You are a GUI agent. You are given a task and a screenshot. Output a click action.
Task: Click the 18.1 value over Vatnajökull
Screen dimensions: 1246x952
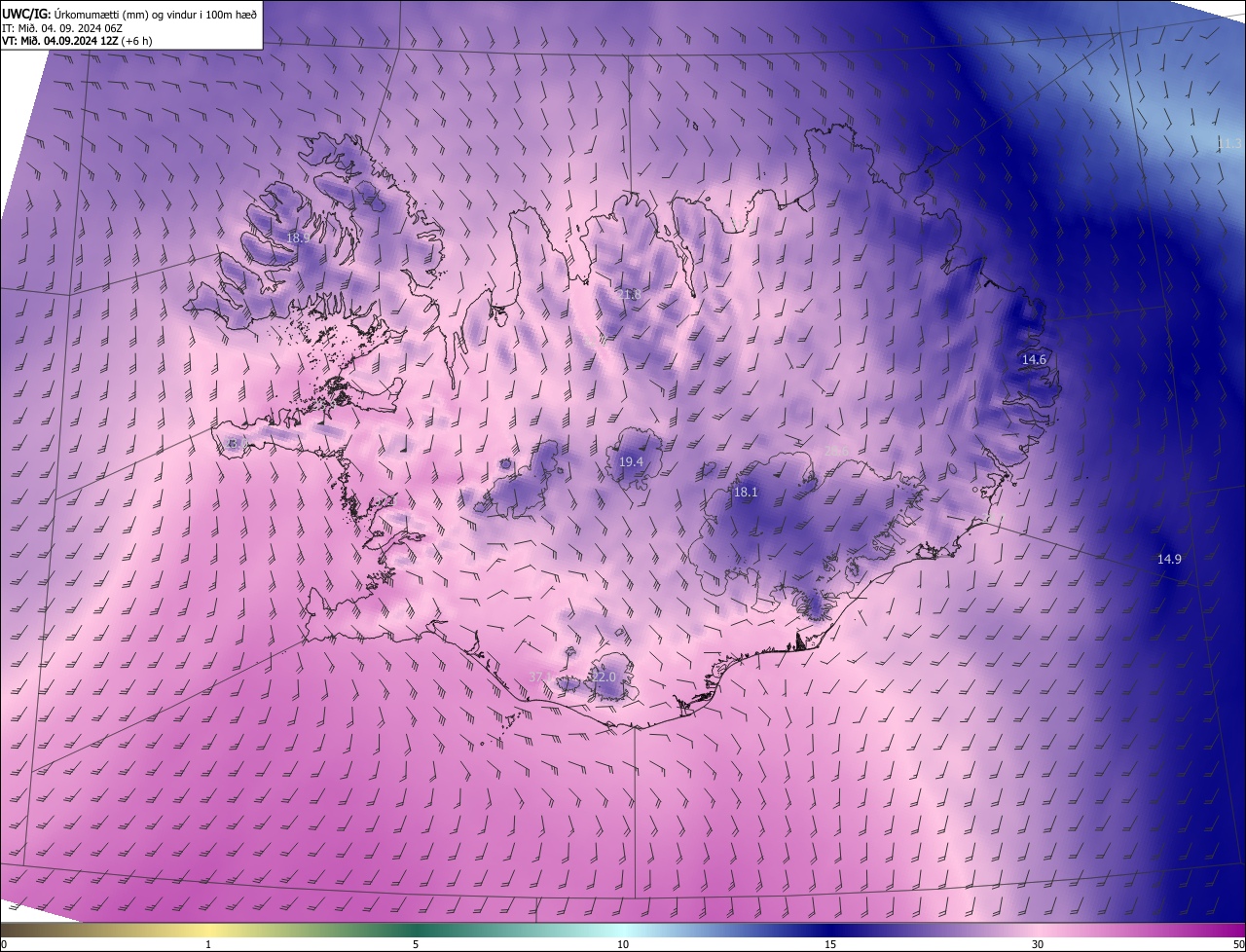click(x=746, y=493)
